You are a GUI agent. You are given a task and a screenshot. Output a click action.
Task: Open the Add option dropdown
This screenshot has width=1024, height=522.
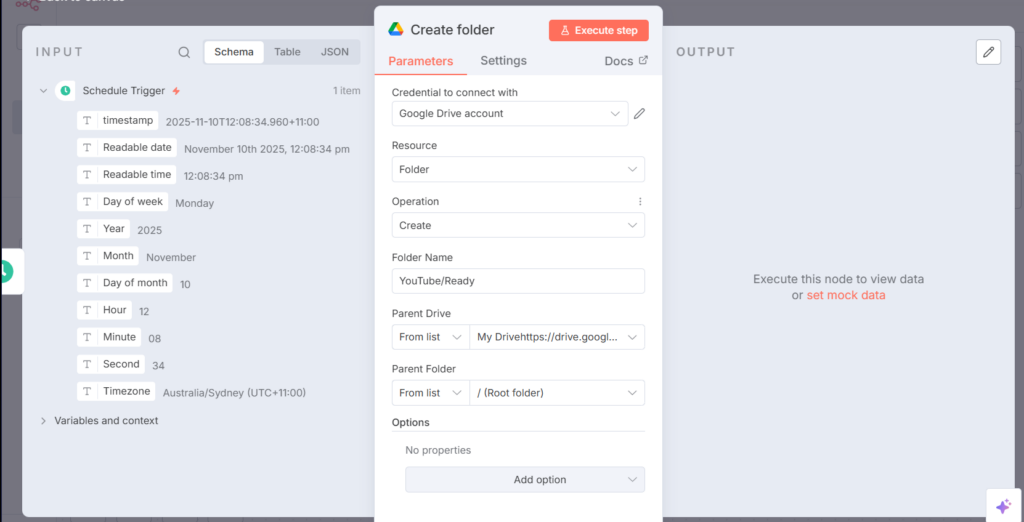pyautogui.click(x=525, y=480)
